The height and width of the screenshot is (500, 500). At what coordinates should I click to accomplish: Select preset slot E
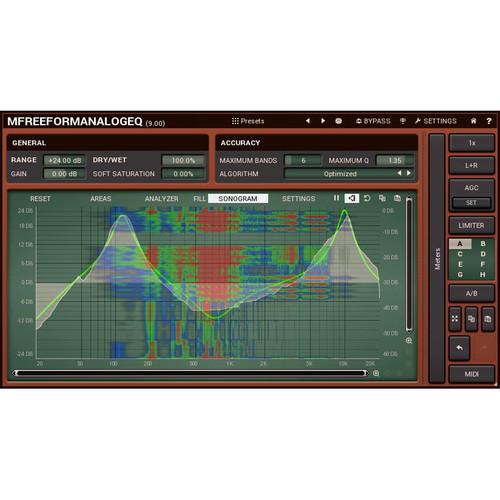pyautogui.click(x=460, y=264)
